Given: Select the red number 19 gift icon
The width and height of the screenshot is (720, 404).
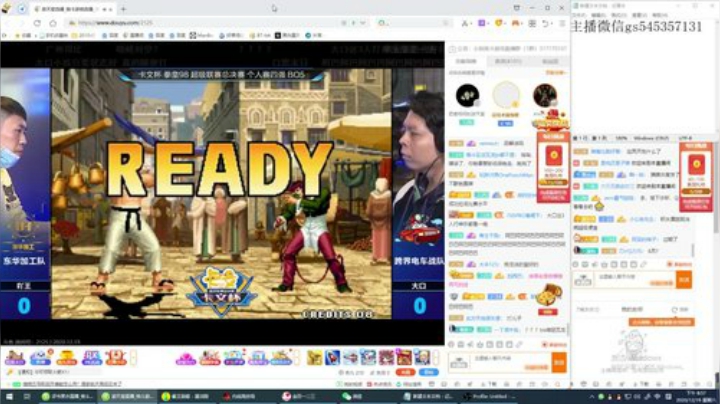Looking at the screenshot, I should click(115, 358).
